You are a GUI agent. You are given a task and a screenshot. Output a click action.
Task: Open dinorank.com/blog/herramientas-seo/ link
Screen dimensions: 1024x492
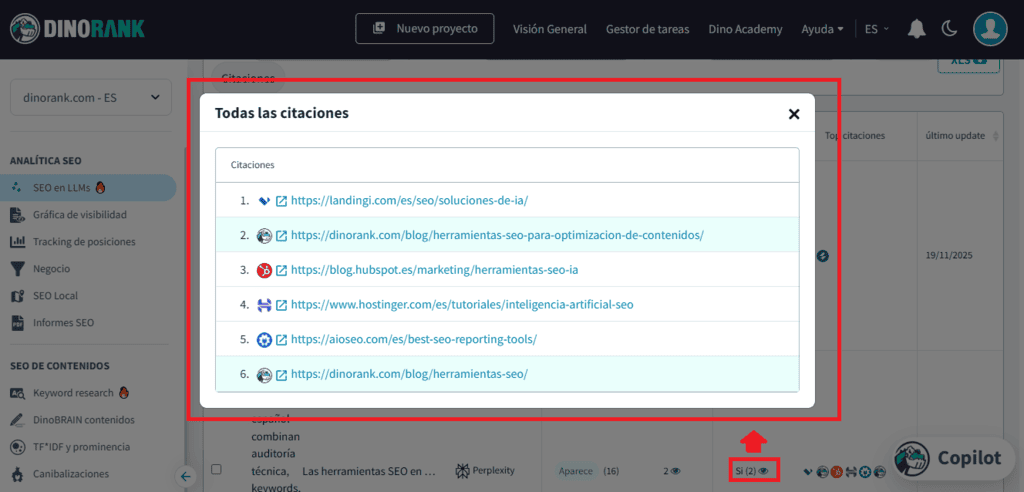409,374
